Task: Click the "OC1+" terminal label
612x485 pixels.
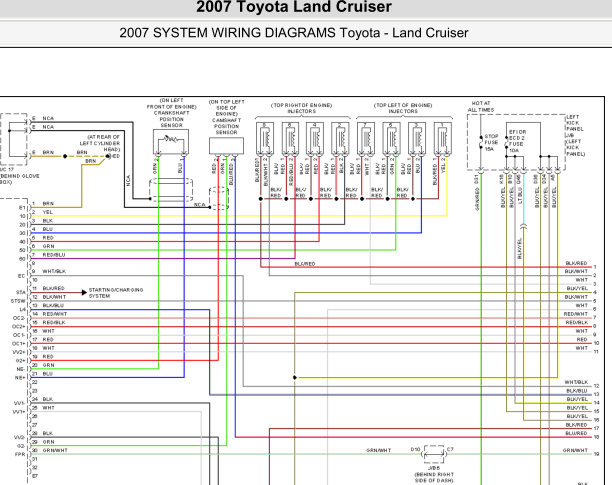Action: coord(19,344)
